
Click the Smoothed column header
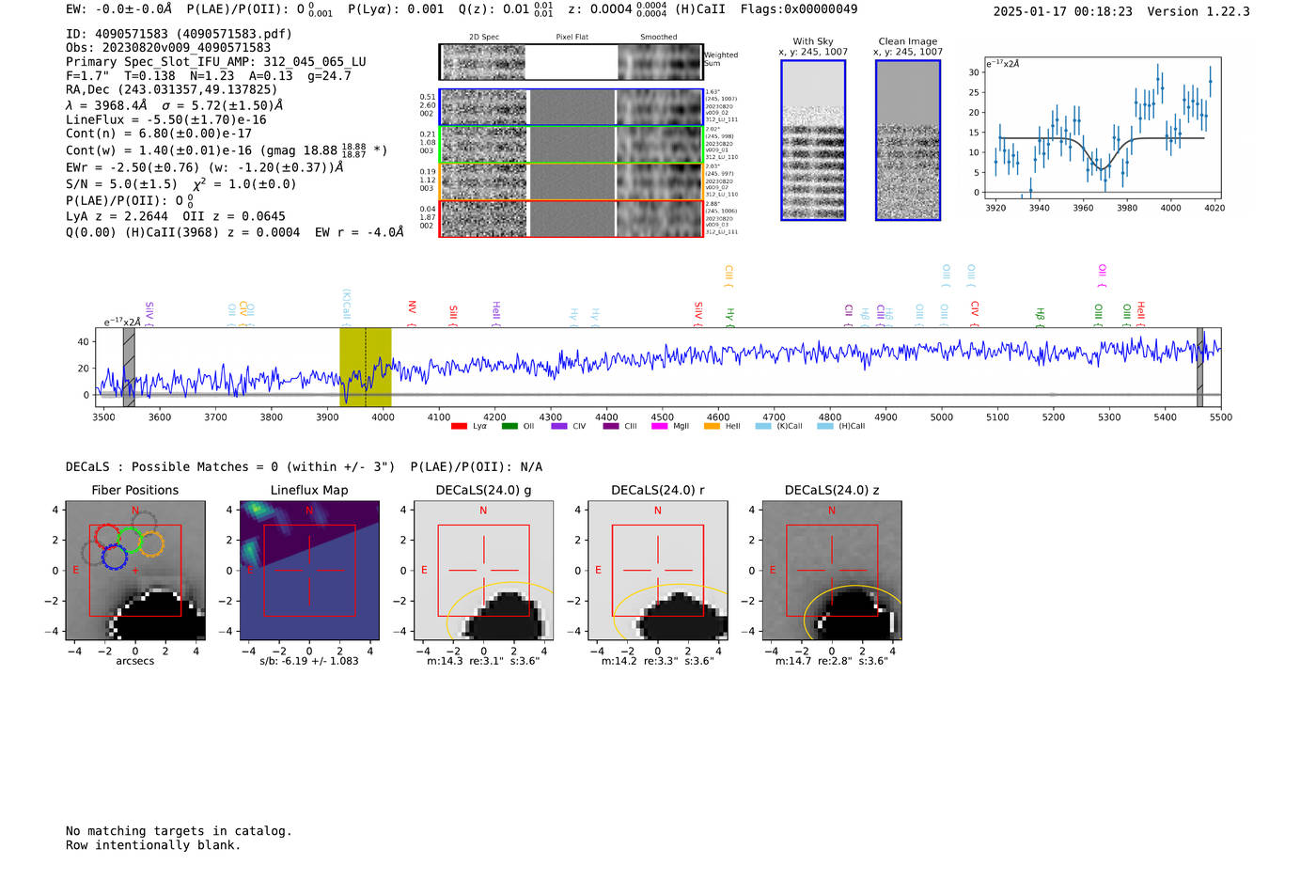click(x=658, y=38)
